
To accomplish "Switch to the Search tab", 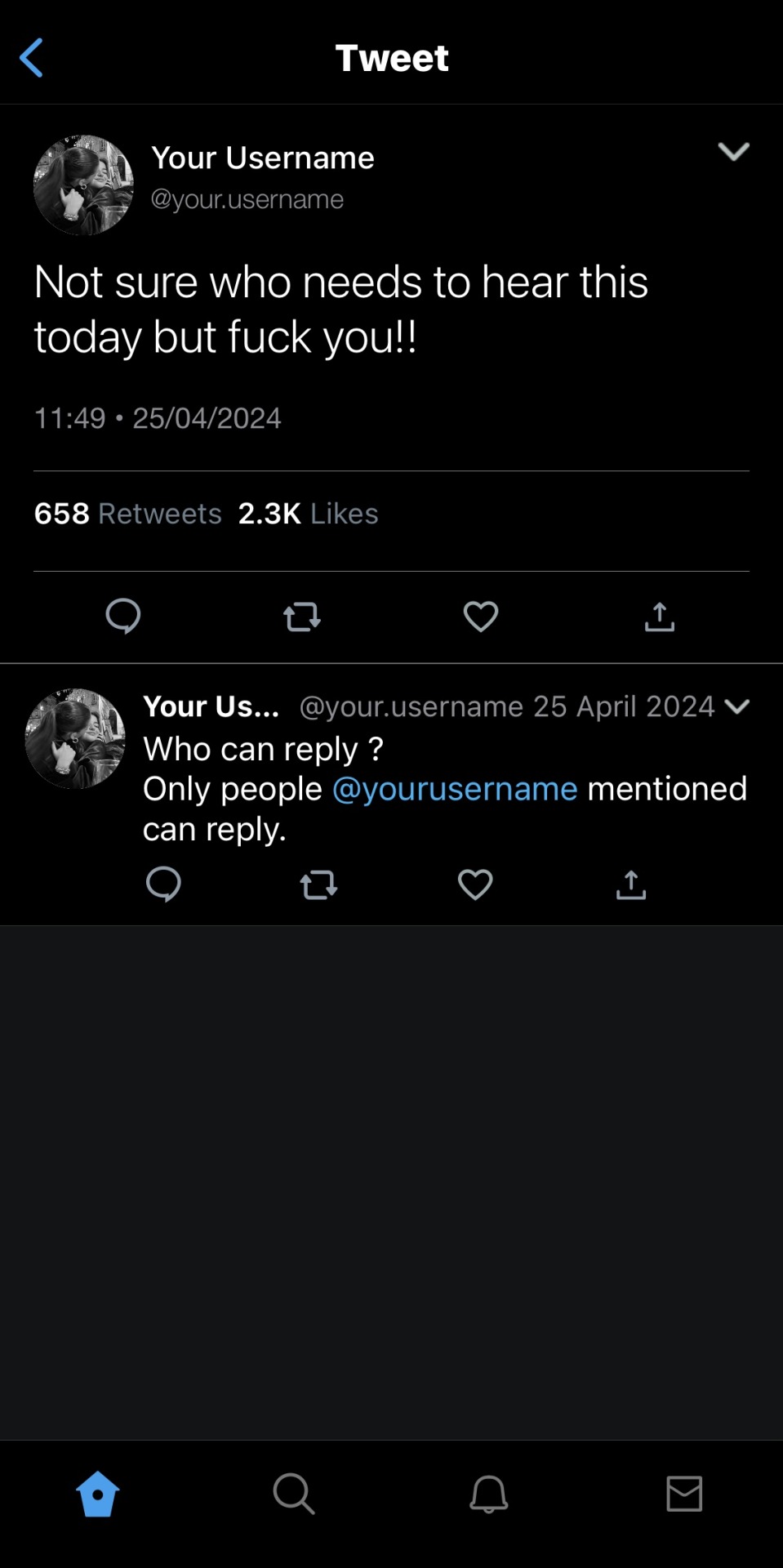I will coord(294,1494).
